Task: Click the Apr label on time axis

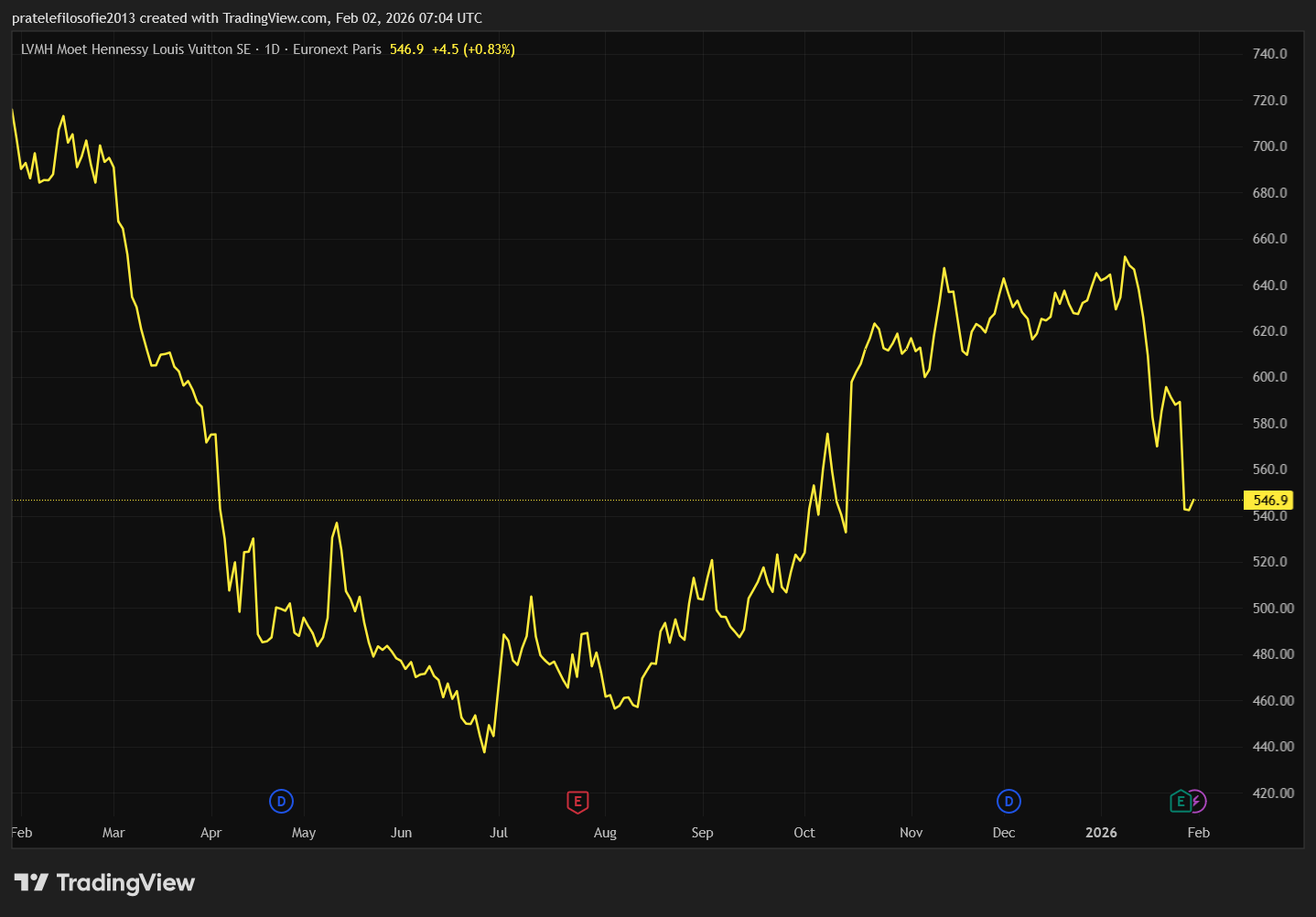Action: pos(211,833)
